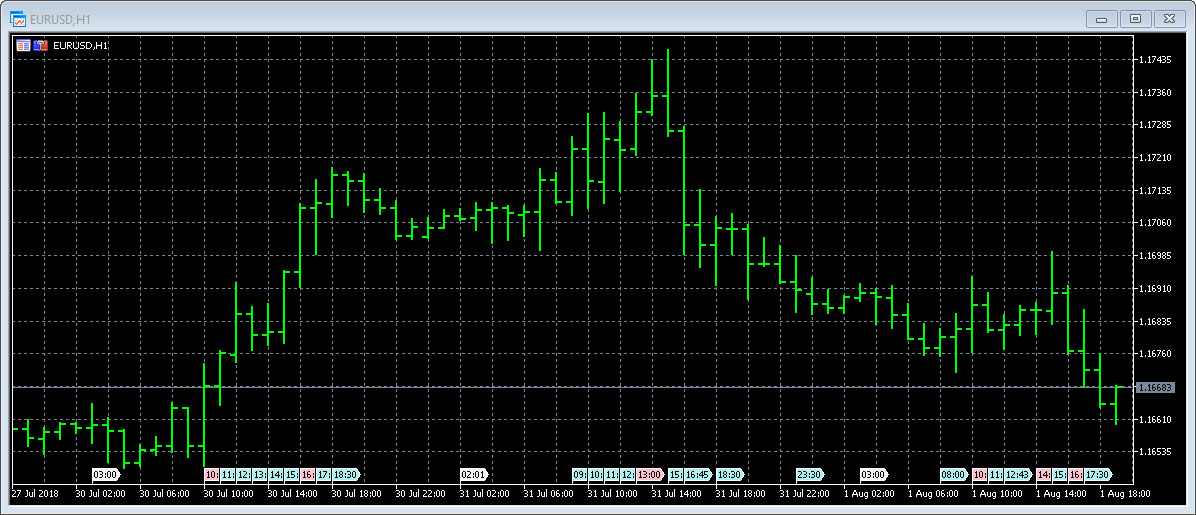This screenshot has width=1196, height=515.
Task: Select the truncated 17: event marker
Action: coord(324,475)
